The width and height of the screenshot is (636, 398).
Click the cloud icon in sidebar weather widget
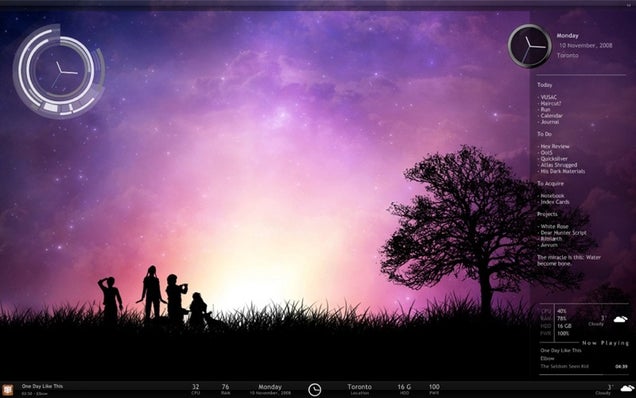click(620, 319)
